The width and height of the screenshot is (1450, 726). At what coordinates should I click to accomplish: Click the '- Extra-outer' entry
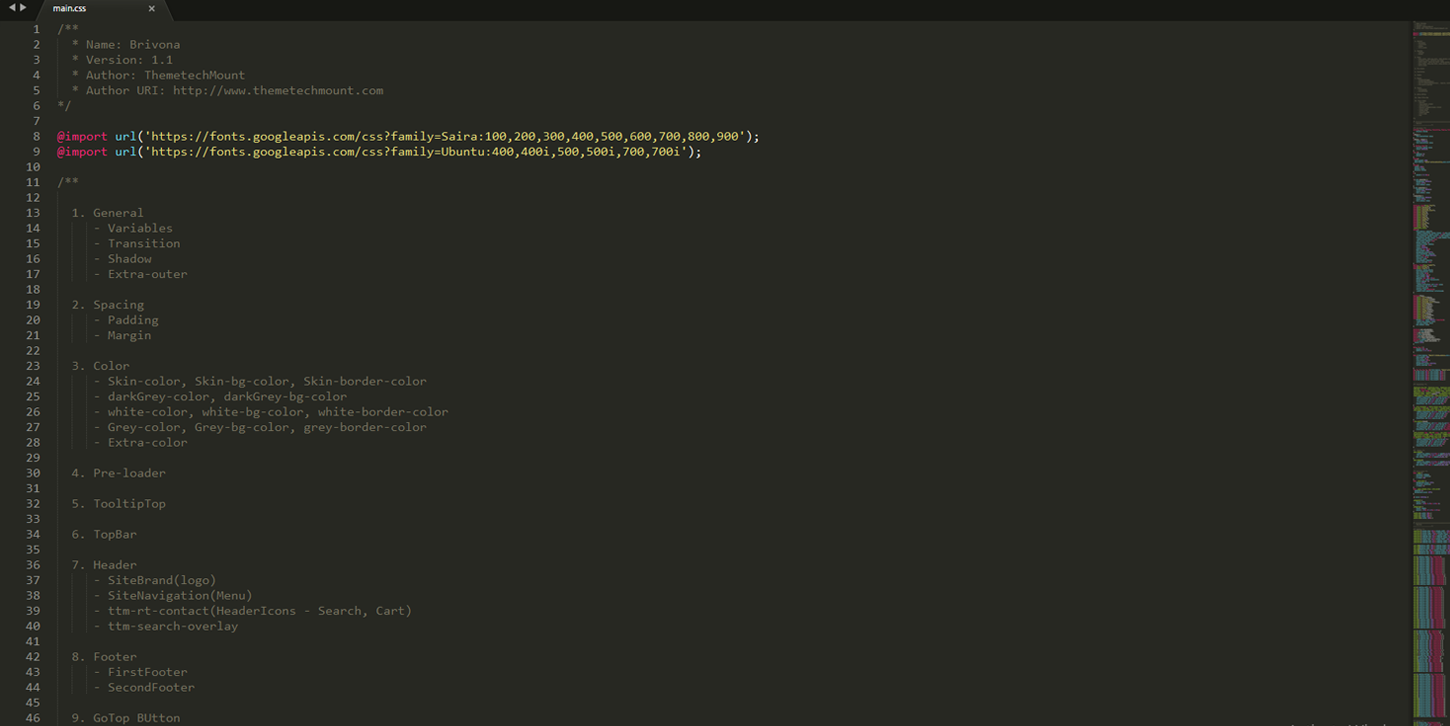pos(140,274)
